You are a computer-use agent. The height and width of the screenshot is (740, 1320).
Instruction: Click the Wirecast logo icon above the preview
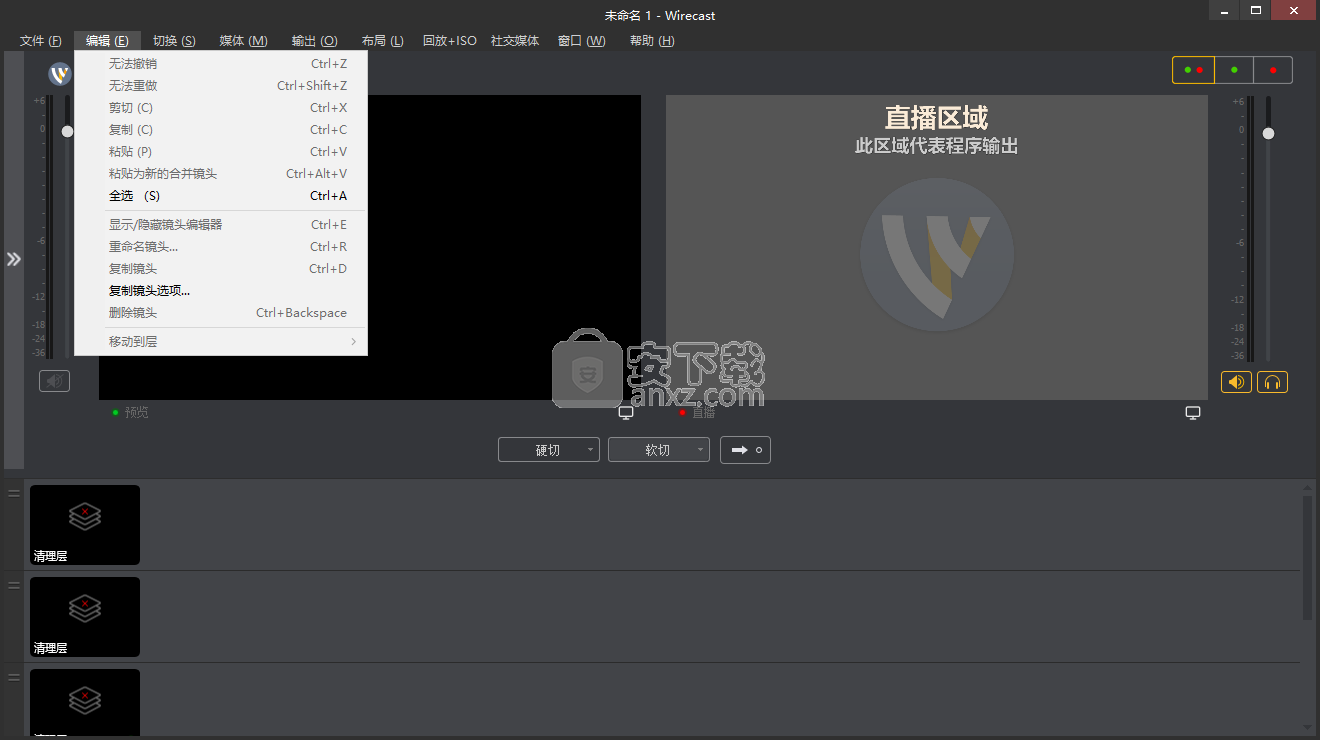point(60,74)
